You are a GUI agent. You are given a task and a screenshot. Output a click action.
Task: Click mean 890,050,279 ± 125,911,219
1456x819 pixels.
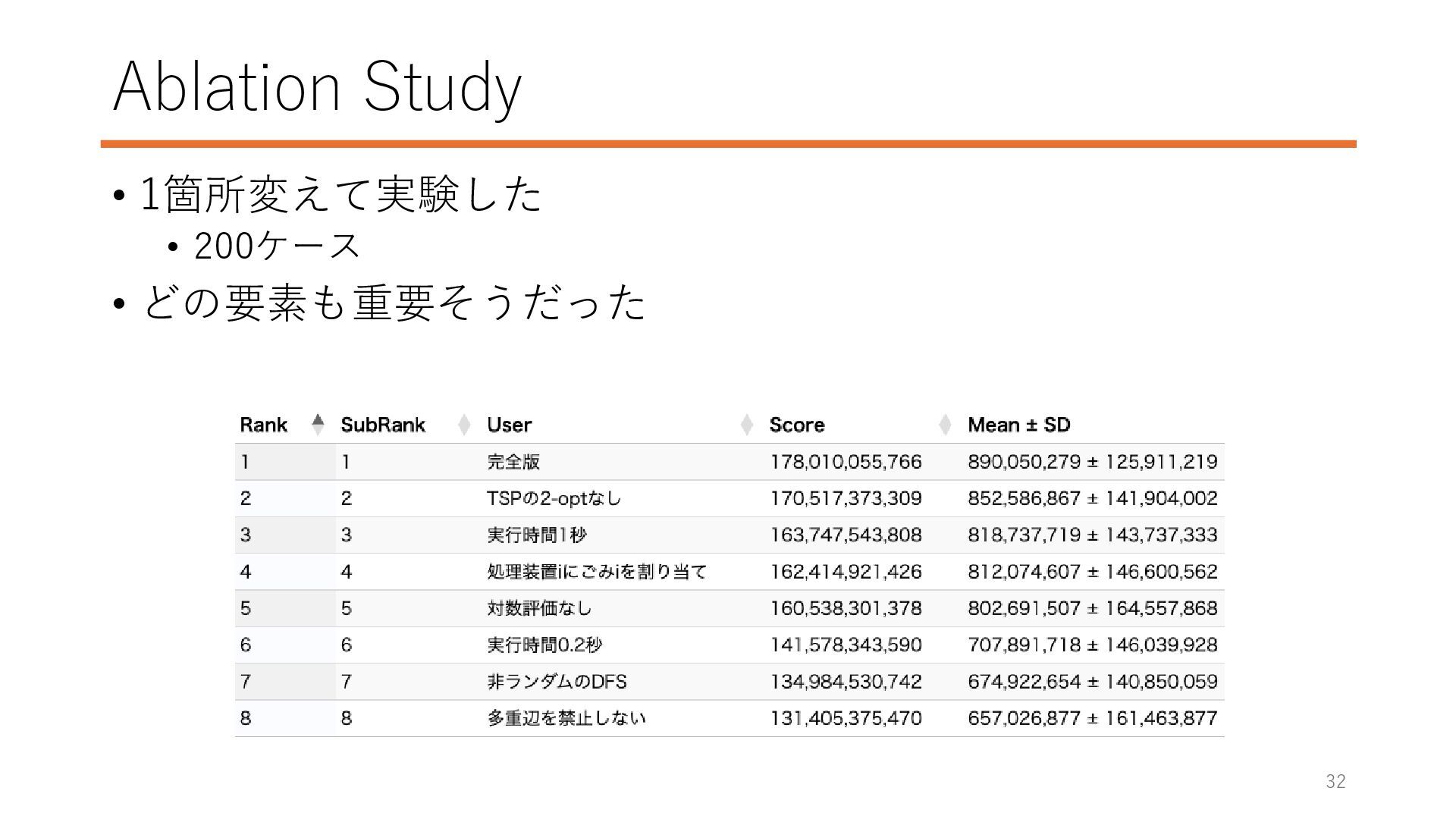point(1093,462)
